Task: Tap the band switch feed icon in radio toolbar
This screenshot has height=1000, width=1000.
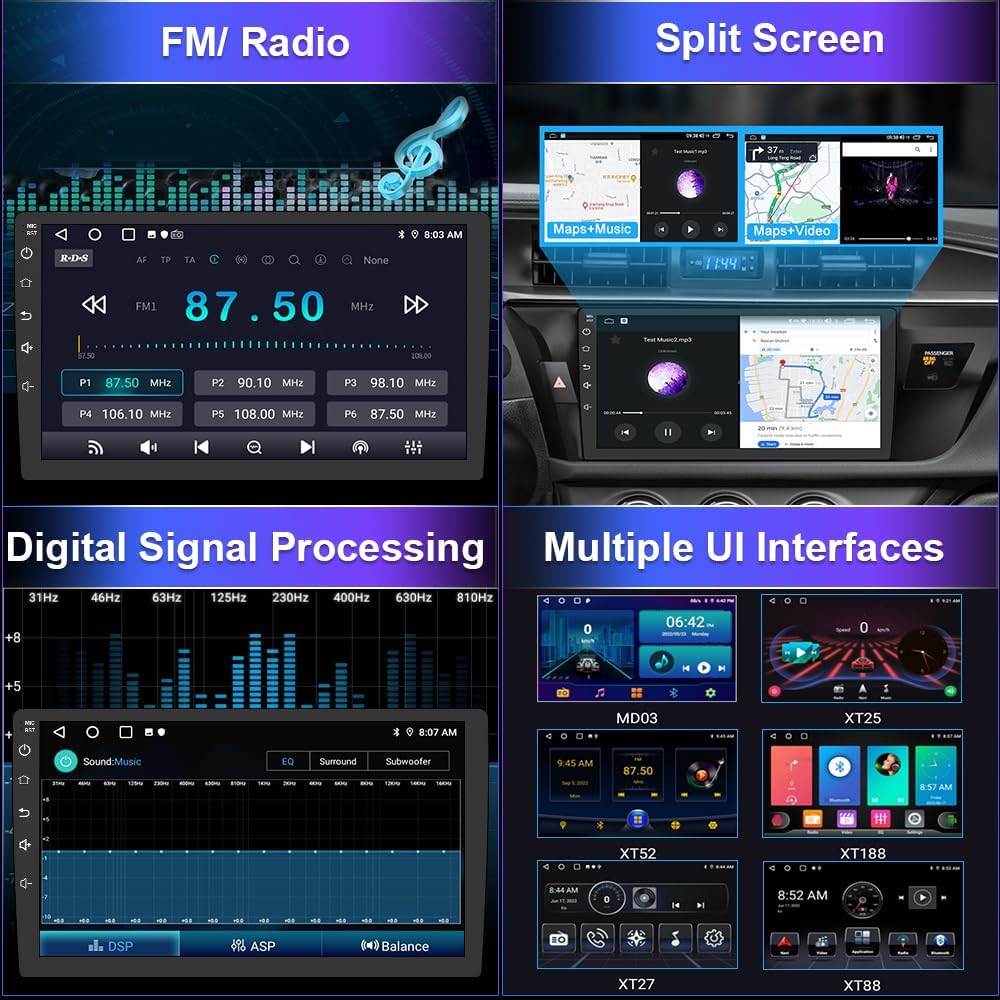Action: pos(95,448)
